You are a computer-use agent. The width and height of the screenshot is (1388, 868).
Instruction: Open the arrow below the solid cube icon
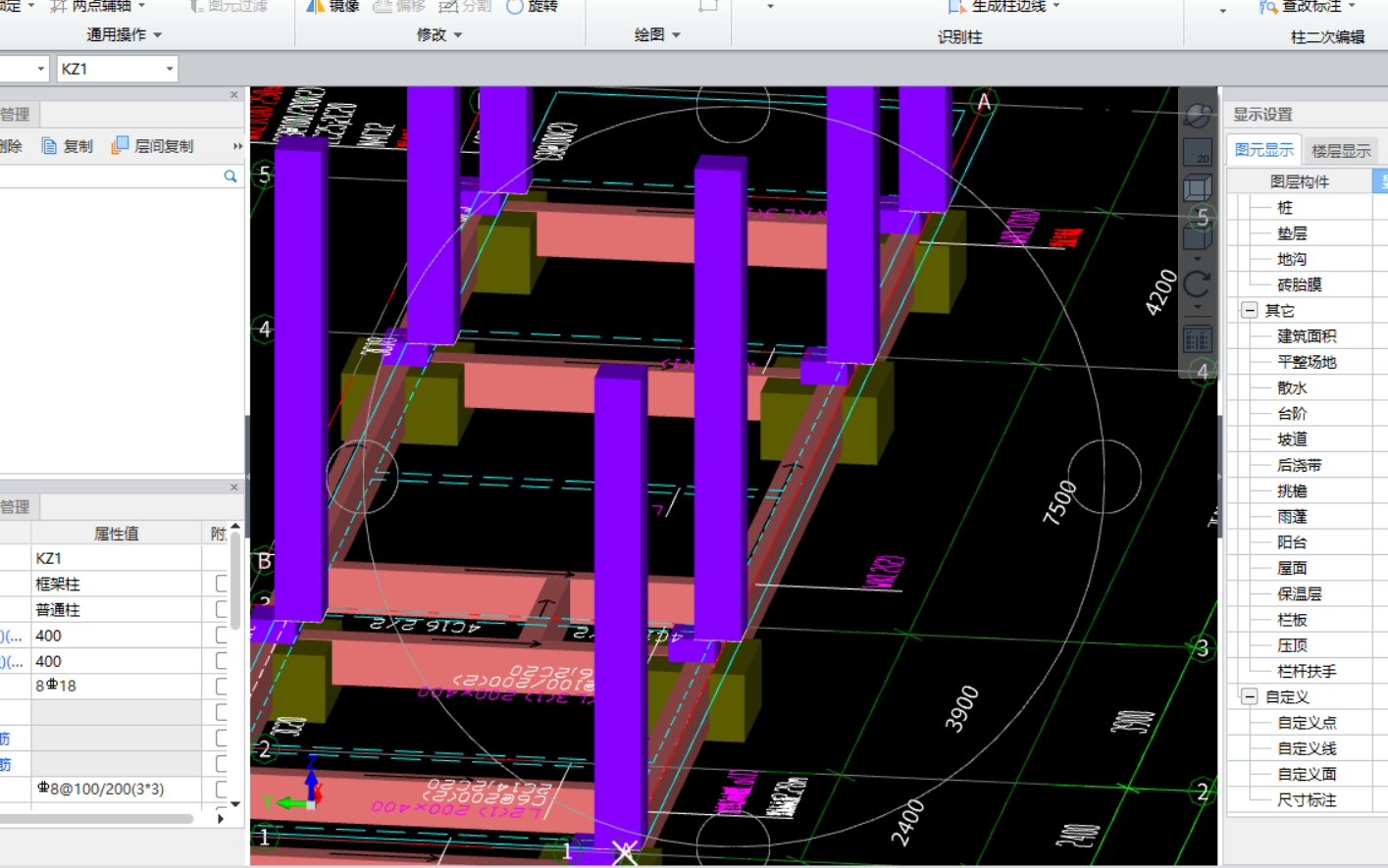click(x=1198, y=259)
